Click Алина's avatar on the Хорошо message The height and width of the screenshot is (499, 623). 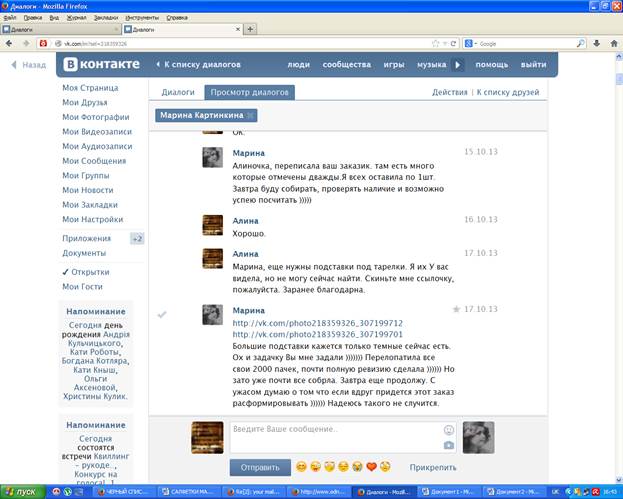213,225
